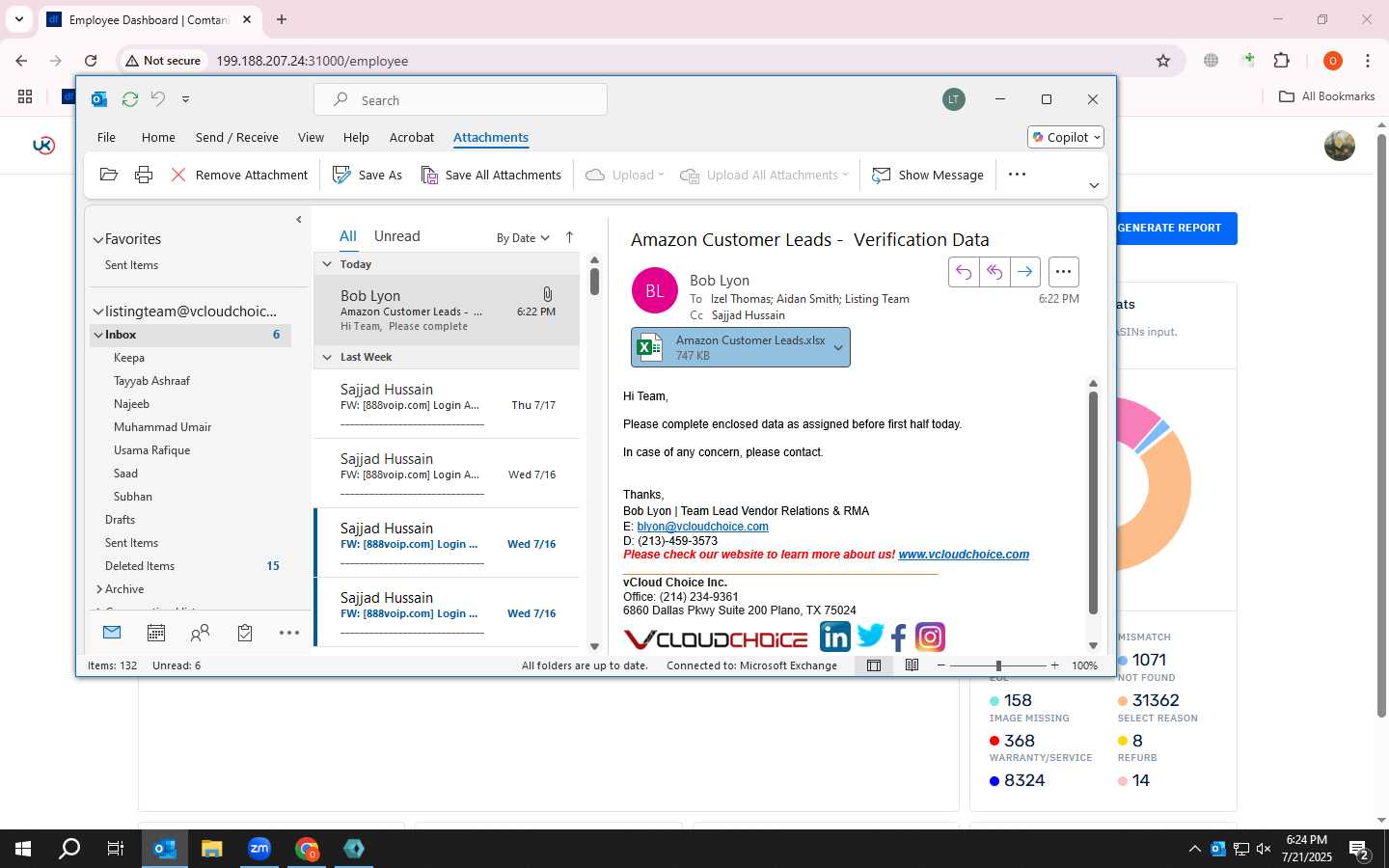Click Save All Attachments button

click(x=492, y=175)
